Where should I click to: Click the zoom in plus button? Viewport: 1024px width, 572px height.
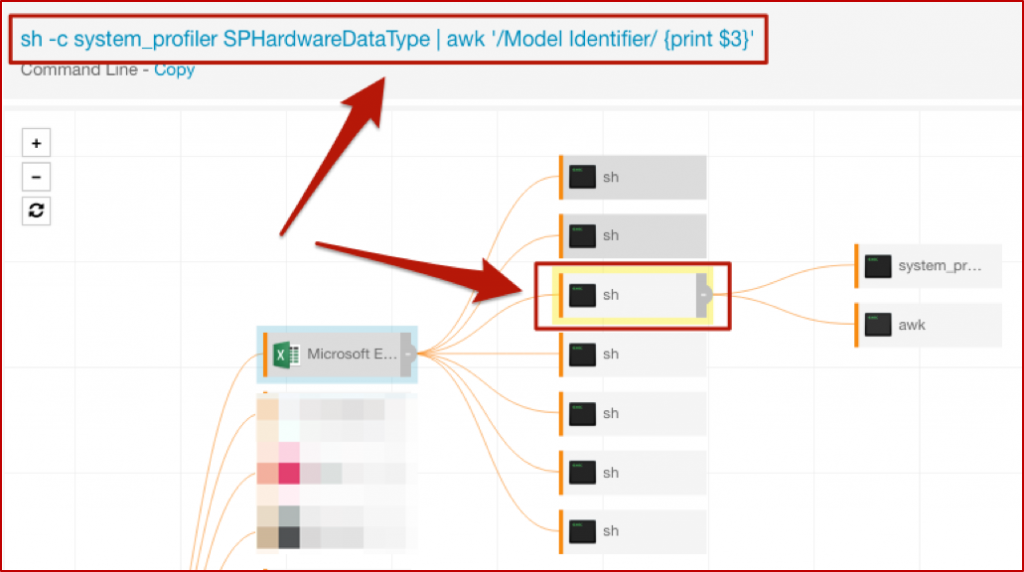36,143
